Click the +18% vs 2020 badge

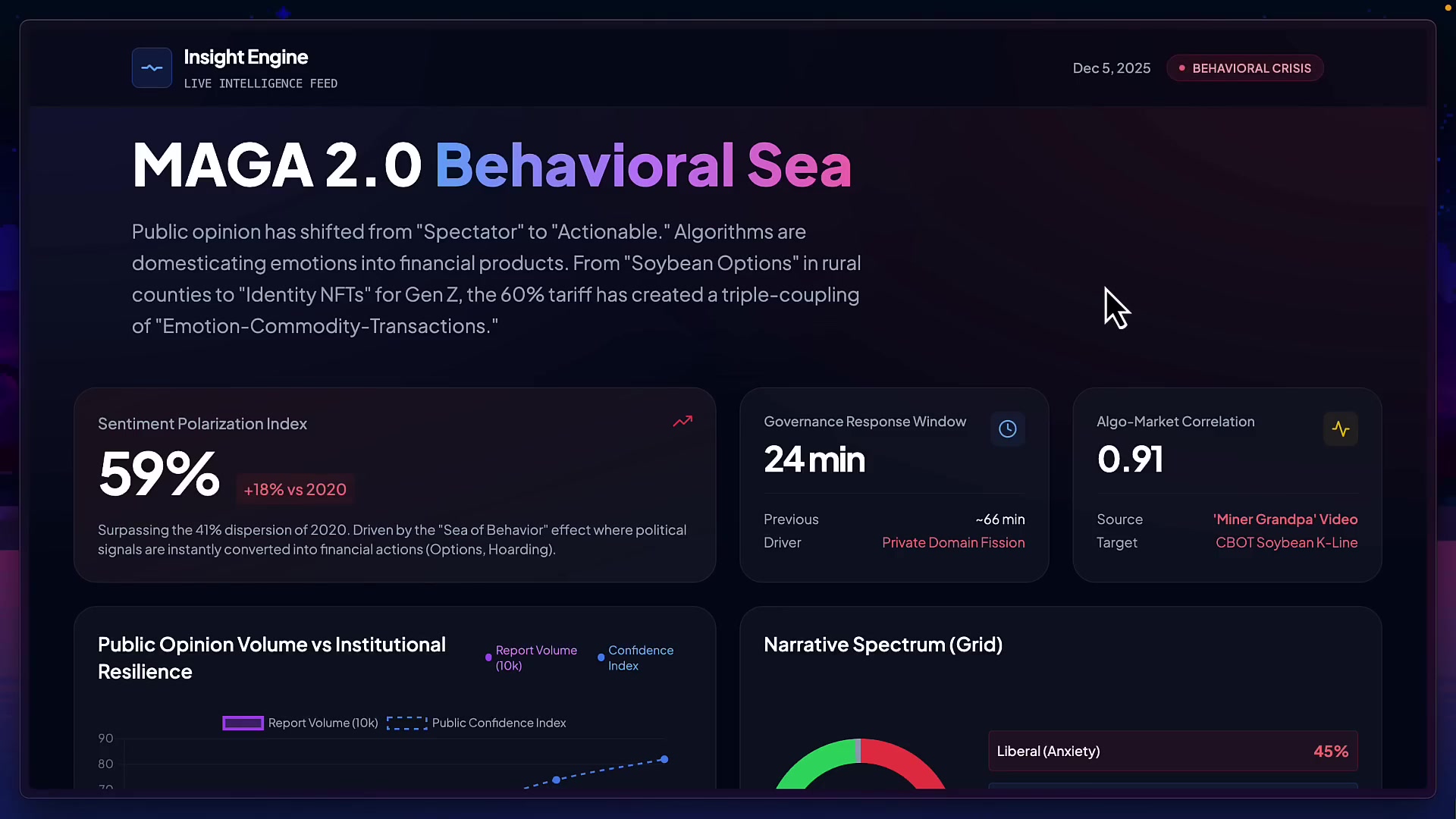point(295,490)
